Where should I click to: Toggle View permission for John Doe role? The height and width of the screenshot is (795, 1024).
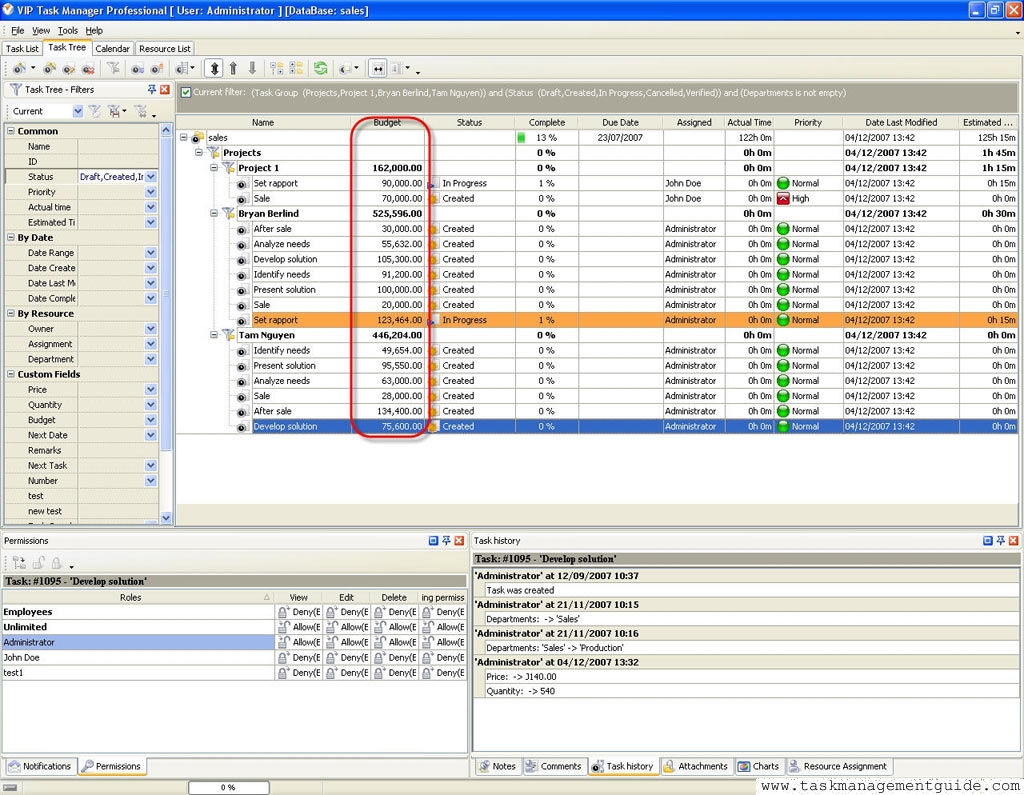[298, 658]
